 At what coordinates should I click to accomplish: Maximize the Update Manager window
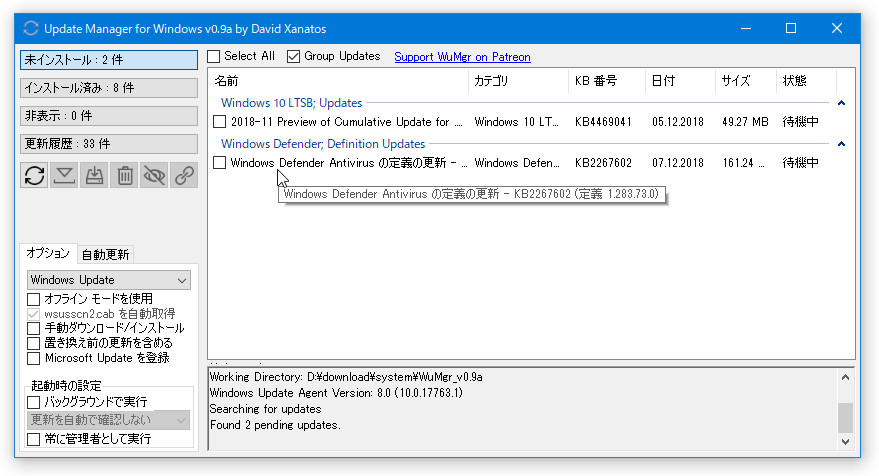coord(791,28)
